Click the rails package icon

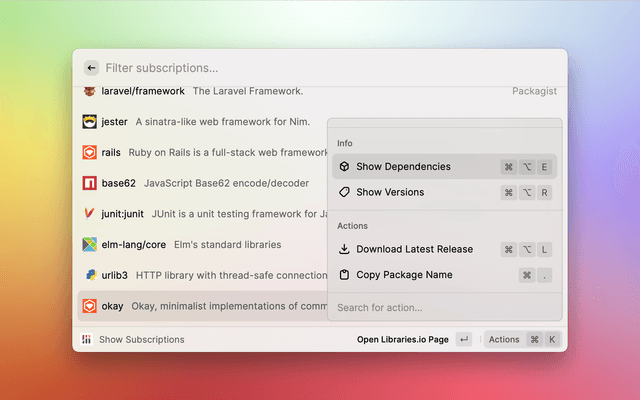[89, 153]
